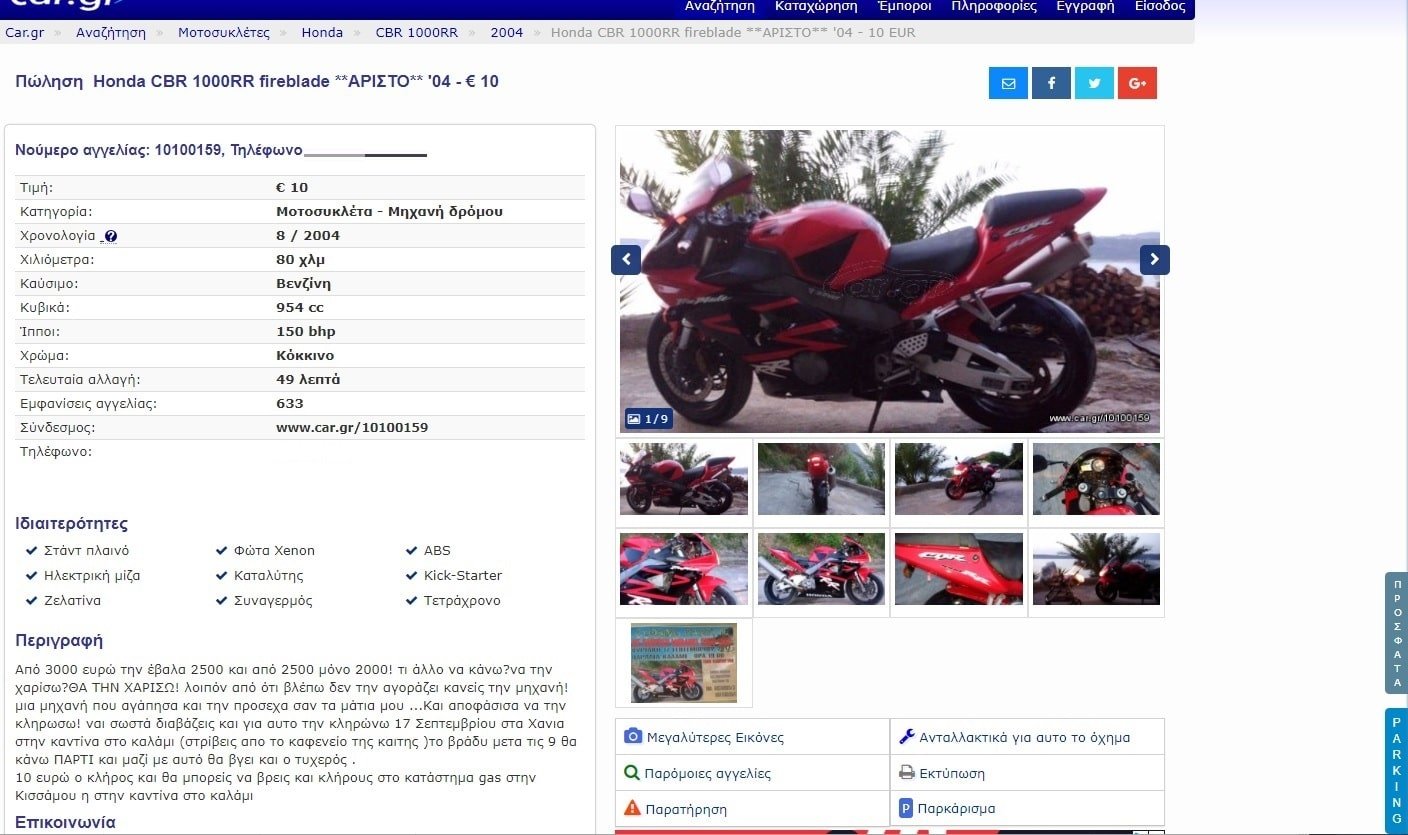Click the warning triangle icon for Παρατήρηση
This screenshot has height=835, width=1408.
[632, 808]
